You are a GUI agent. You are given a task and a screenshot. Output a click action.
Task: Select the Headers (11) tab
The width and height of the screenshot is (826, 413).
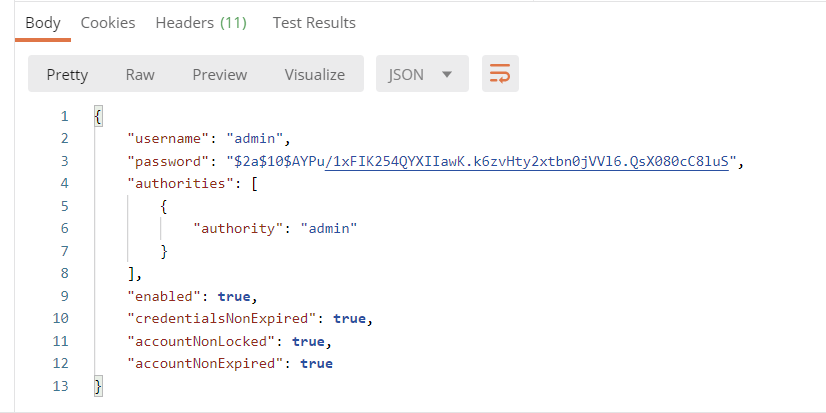201,22
